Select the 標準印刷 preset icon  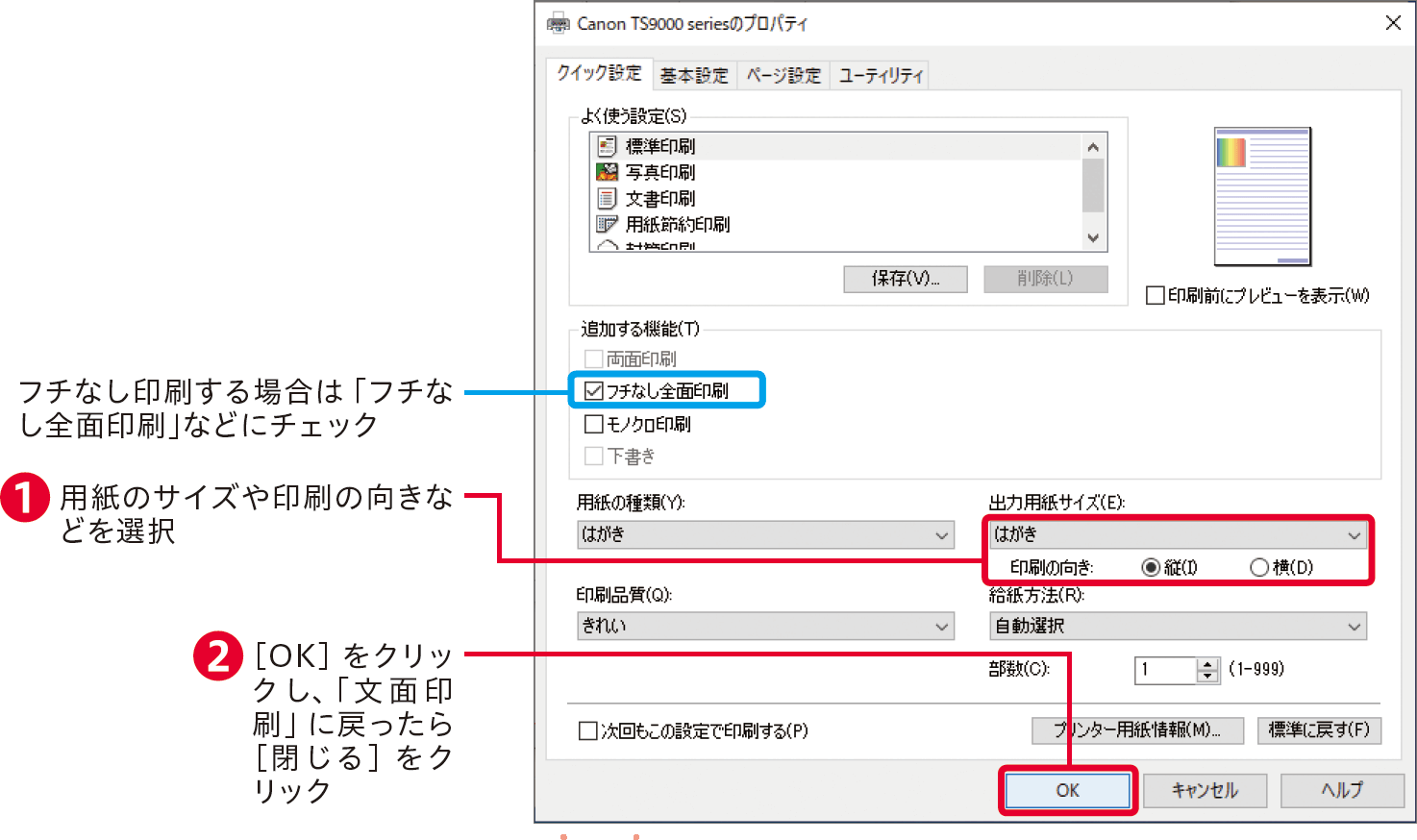pos(607,146)
